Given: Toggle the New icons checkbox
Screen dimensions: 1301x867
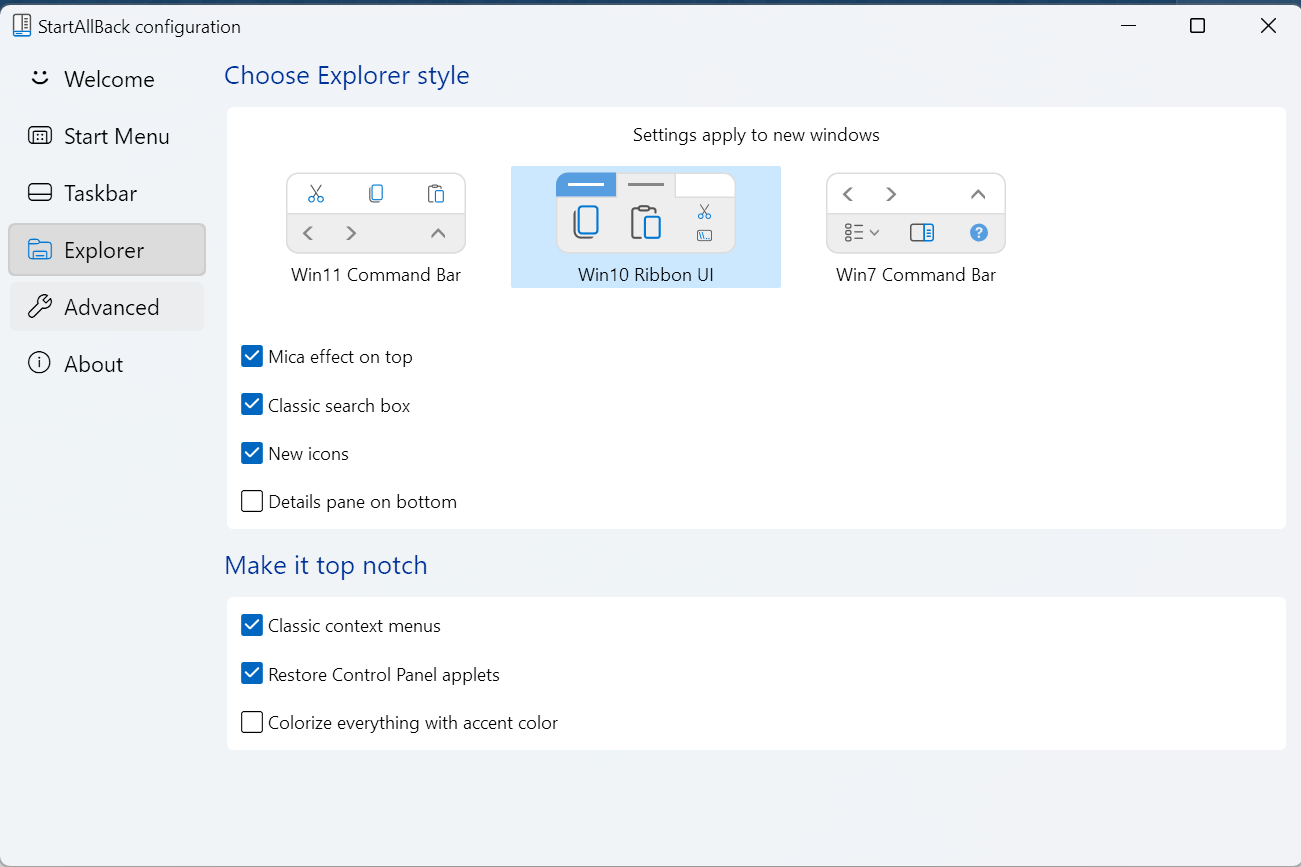Looking at the screenshot, I should click(252, 454).
